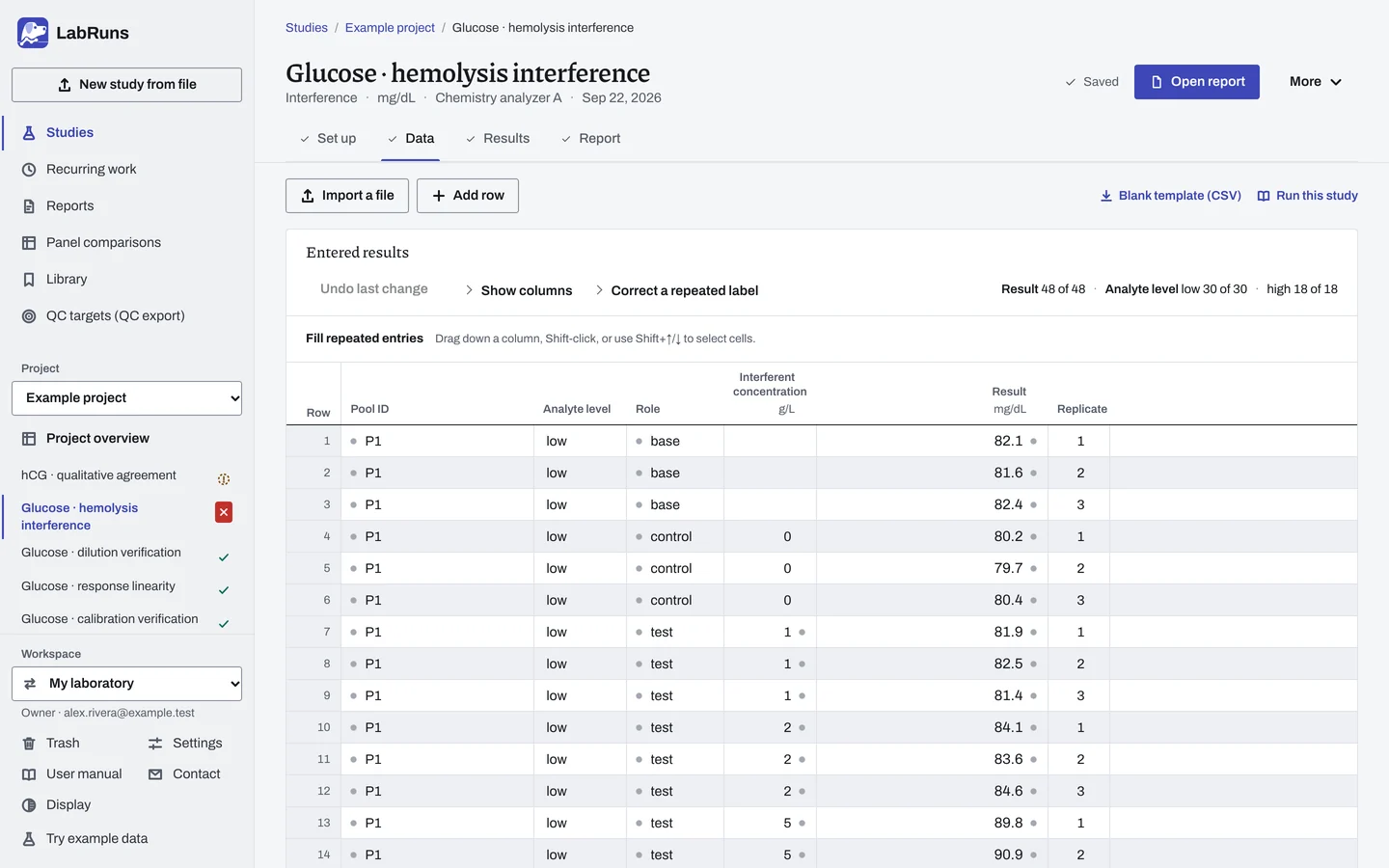
Task: Open Trash in the workspace panel
Action: [x=51, y=744]
